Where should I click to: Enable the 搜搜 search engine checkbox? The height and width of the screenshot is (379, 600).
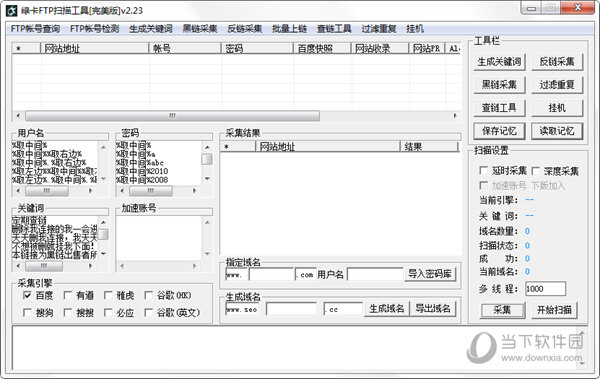tap(68, 312)
